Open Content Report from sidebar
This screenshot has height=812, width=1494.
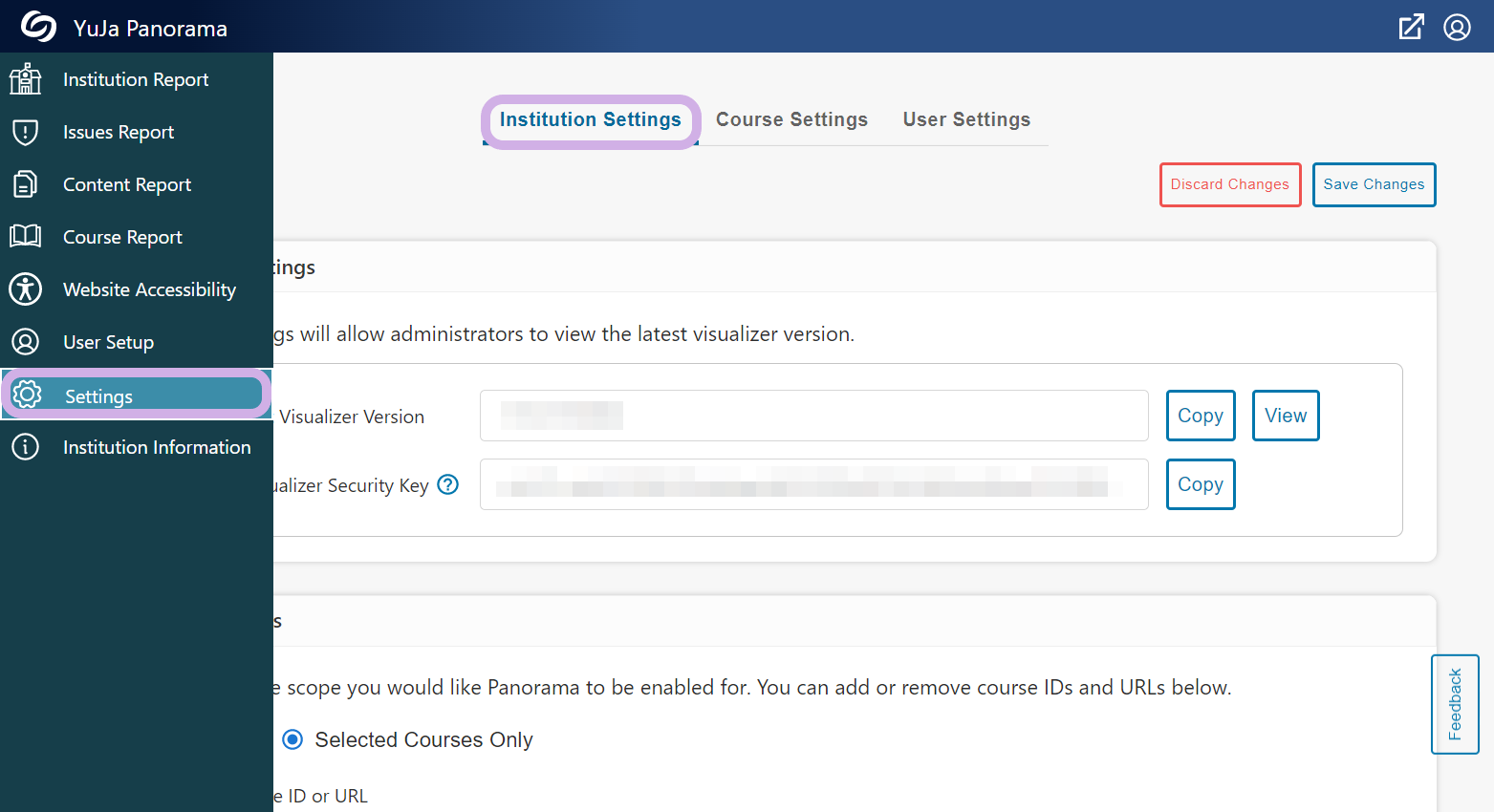[137, 184]
